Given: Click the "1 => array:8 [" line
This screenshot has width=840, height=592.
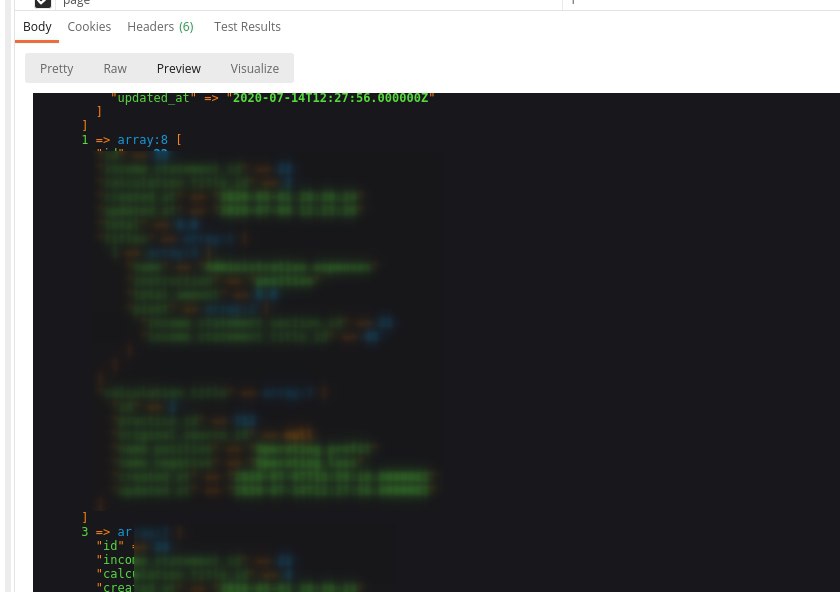Looking at the screenshot, I should (x=131, y=140).
